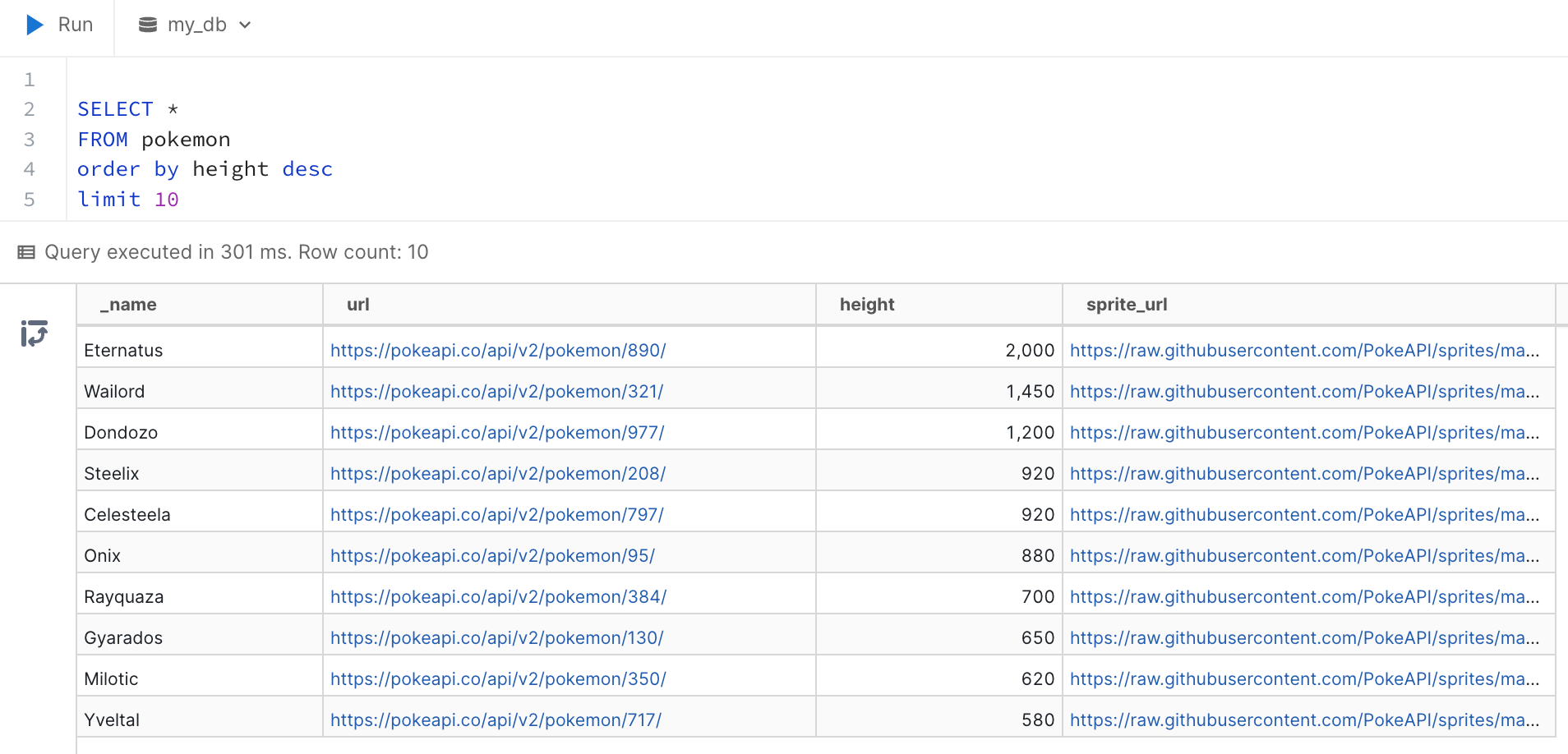Viewport: 1568px width, 754px height.
Task: Open the sprite link in Yveltal row
Action: [x=1304, y=720]
